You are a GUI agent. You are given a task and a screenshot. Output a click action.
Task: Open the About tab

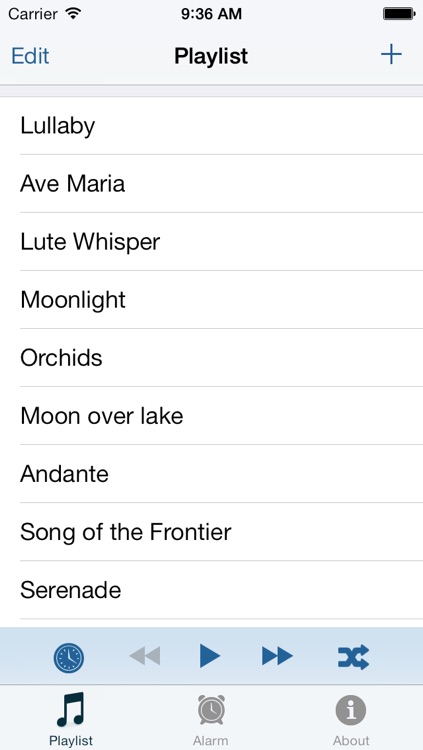(351, 719)
